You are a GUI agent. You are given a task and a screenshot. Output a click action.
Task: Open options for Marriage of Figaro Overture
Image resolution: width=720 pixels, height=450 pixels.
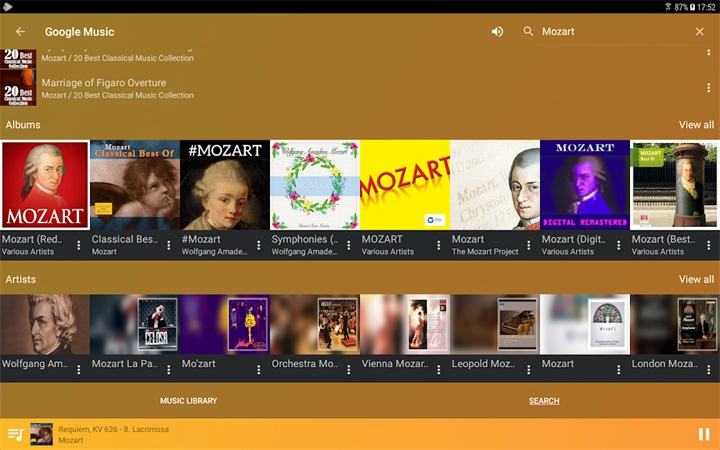[x=708, y=88]
